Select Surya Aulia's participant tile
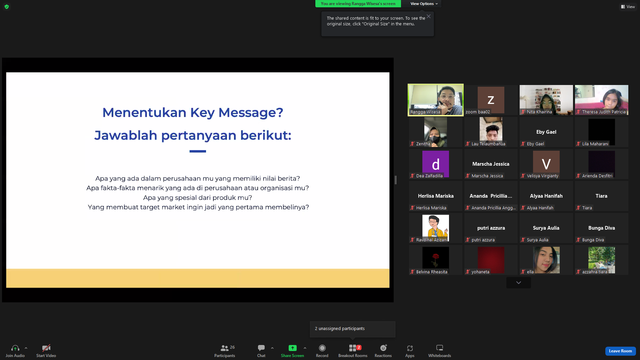The height and width of the screenshot is (360, 640). pyautogui.click(x=546, y=228)
